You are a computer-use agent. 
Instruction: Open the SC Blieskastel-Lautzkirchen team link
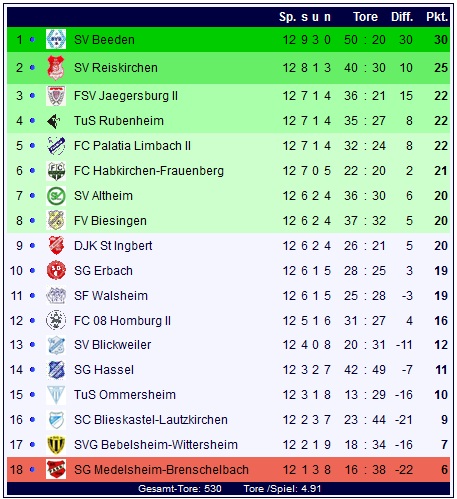151,420
